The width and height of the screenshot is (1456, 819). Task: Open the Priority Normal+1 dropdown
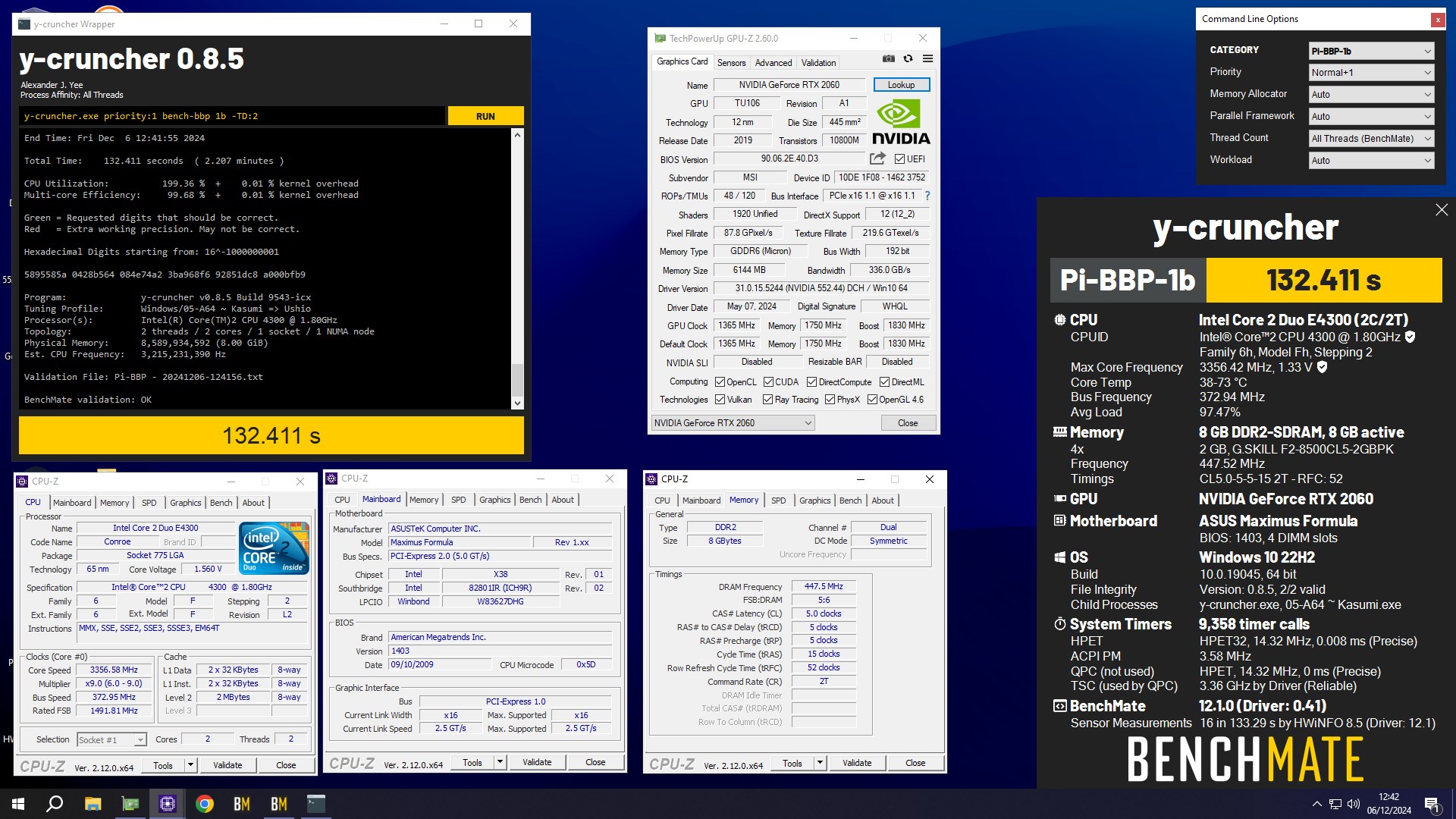coord(1371,73)
